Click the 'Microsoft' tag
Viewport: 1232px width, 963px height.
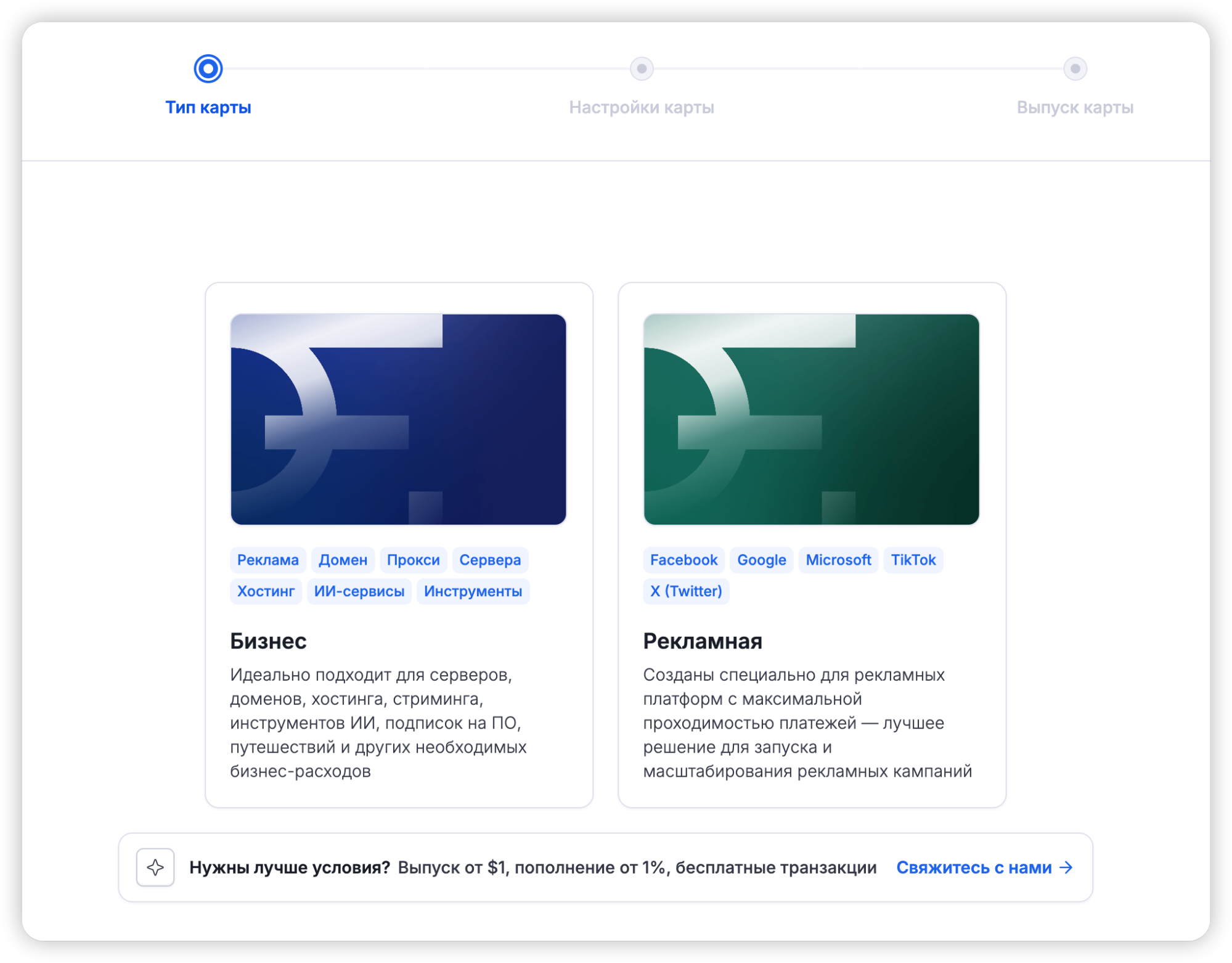click(x=838, y=560)
